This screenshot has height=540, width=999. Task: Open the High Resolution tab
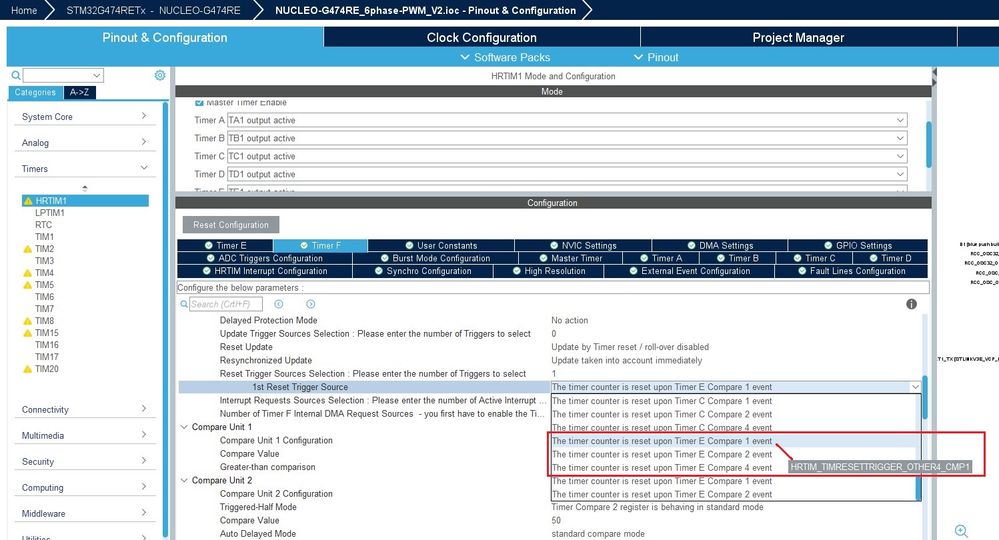[549, 271]
